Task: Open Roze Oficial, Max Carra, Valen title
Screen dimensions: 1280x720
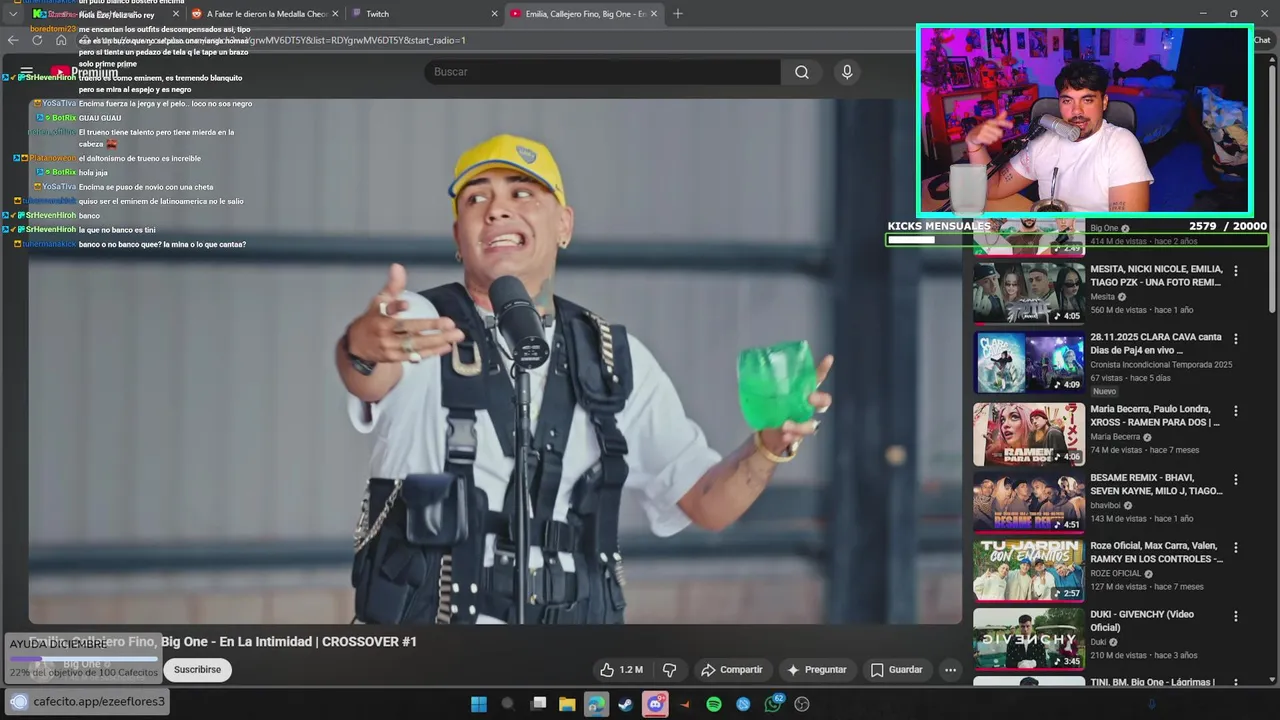Action: 1156,552
